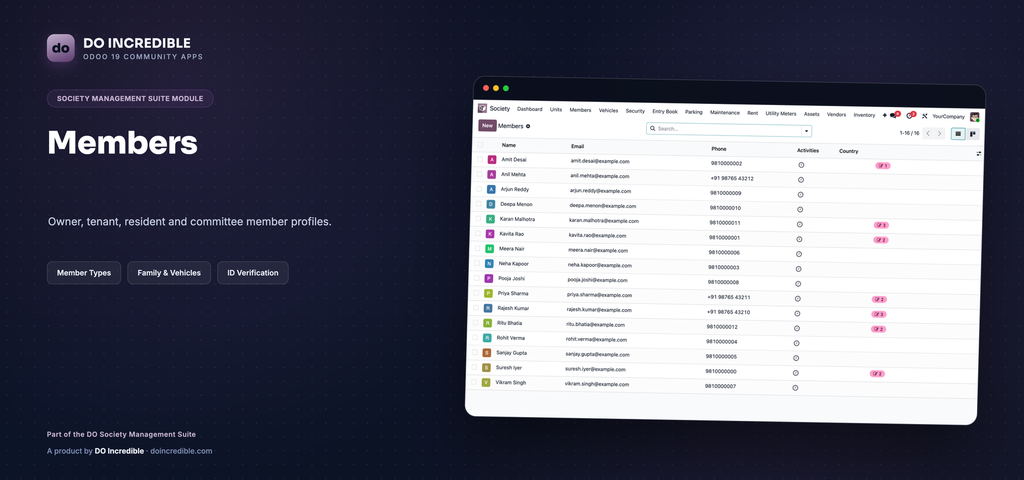Click activity clock for Karan Malhotra
Image resolution: width=1024 pixels, height=480 pixels.
pyautogui.click(x=799, y=224)
